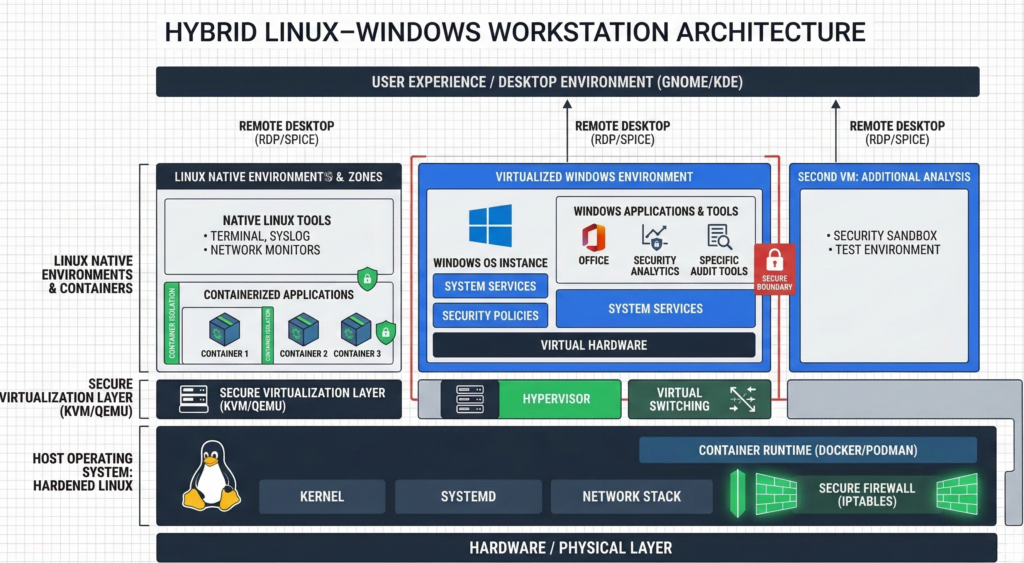Click server icon beside Secure Virtualization Layer
Viewport: 1024px width, 563px height.
[x=192, y=399]
